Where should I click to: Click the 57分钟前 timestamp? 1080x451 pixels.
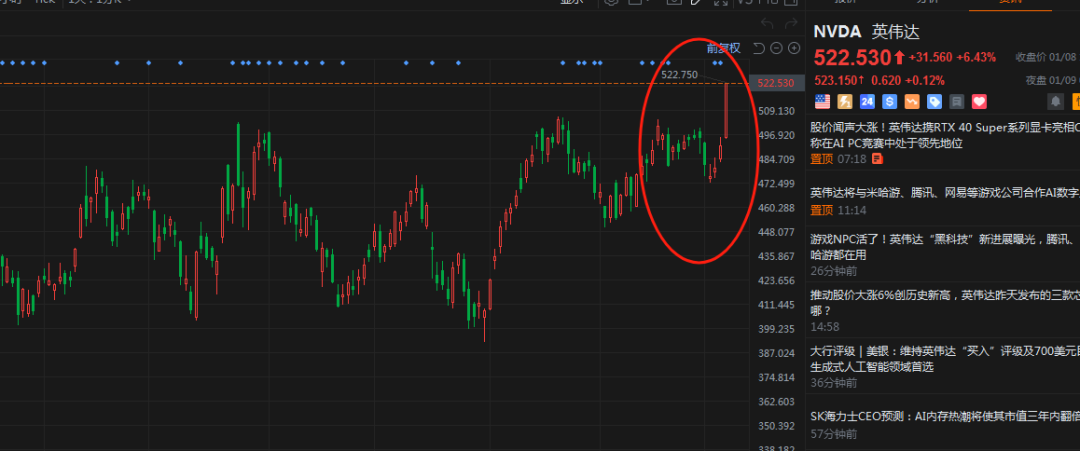pos(833,434)
